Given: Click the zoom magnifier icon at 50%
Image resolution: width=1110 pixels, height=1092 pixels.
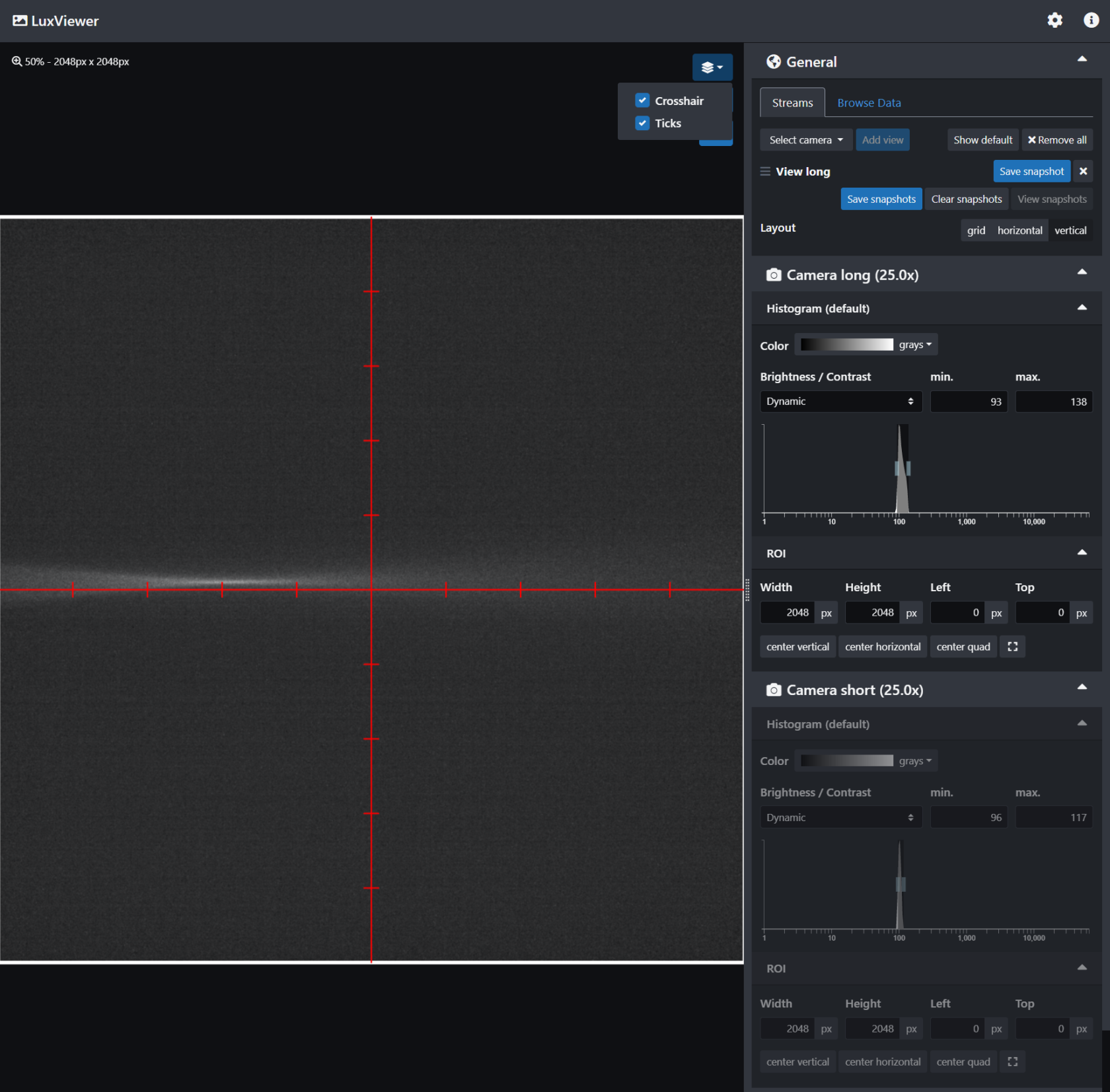Looking at the screenshot, I should [17, 61].
